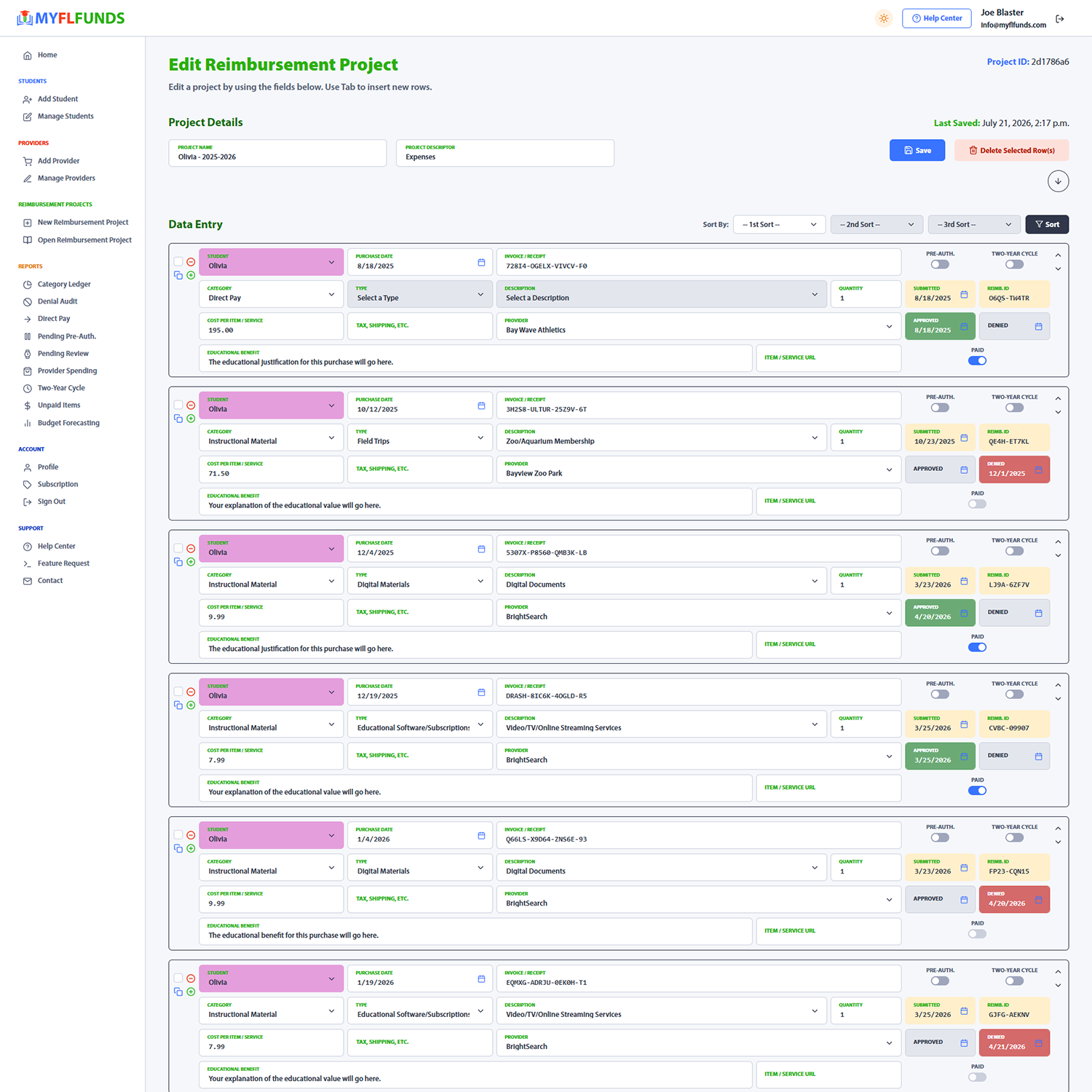Screen dimensions: 1092x1092
Task: Click the round scroll-down arrow button
Action: click(x=1059, y=181)
